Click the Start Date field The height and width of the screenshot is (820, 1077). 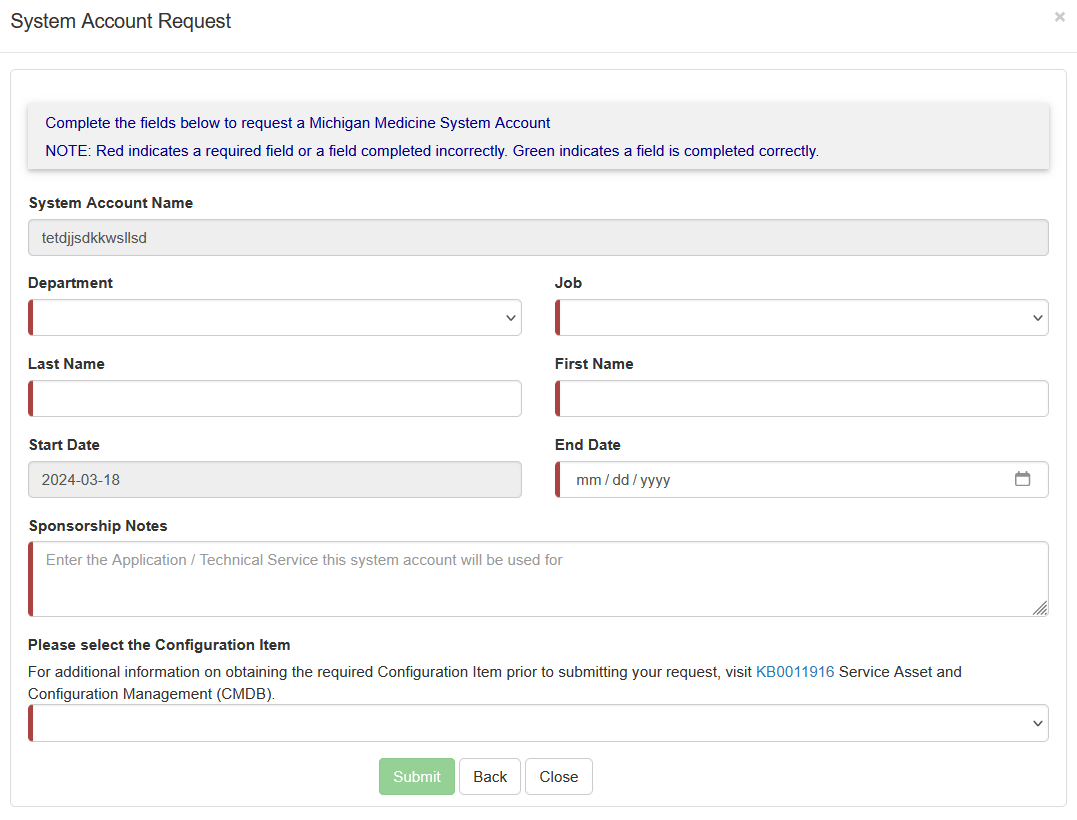tap(275, 479)
